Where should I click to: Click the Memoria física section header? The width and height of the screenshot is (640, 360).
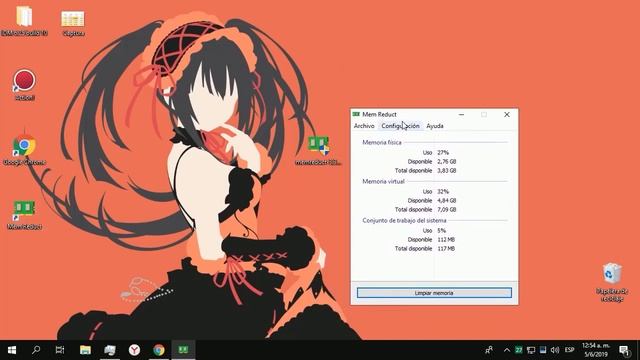(382, 142)
